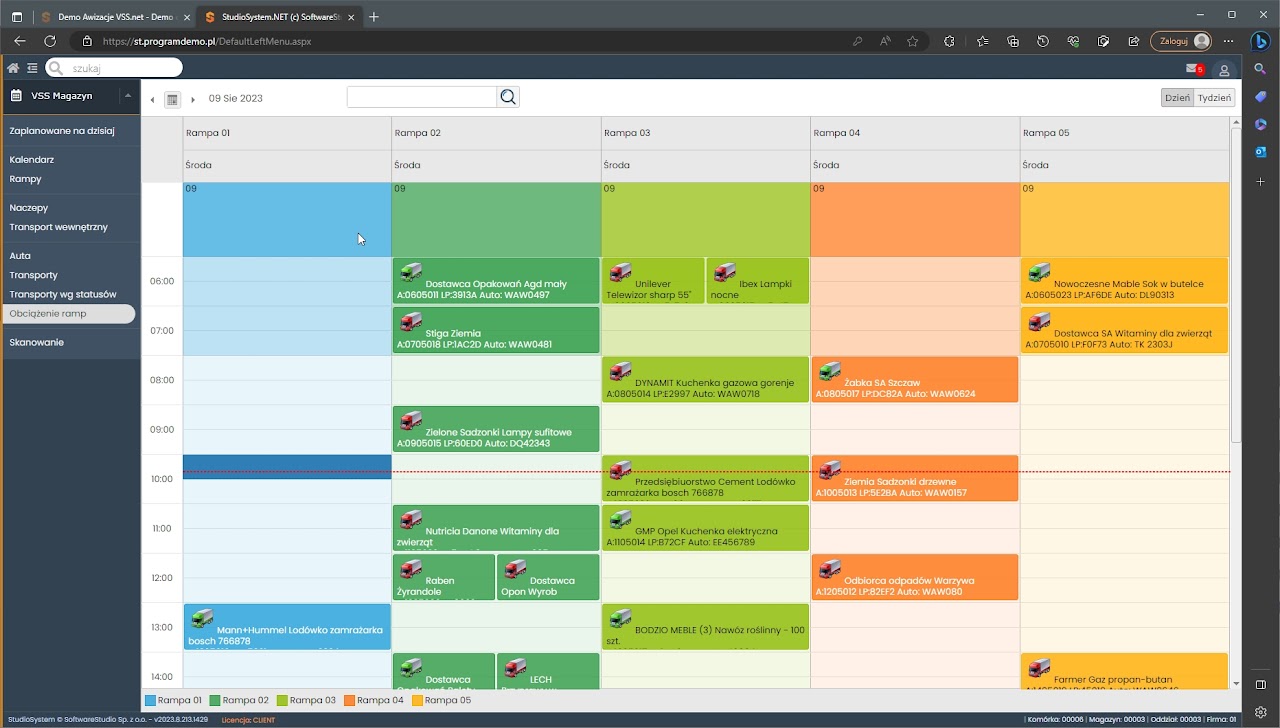Collapse the VSS Magazyn menu arrow
Screen dimensions: 1280x728
pyautogui.click(x=127, y=96)
